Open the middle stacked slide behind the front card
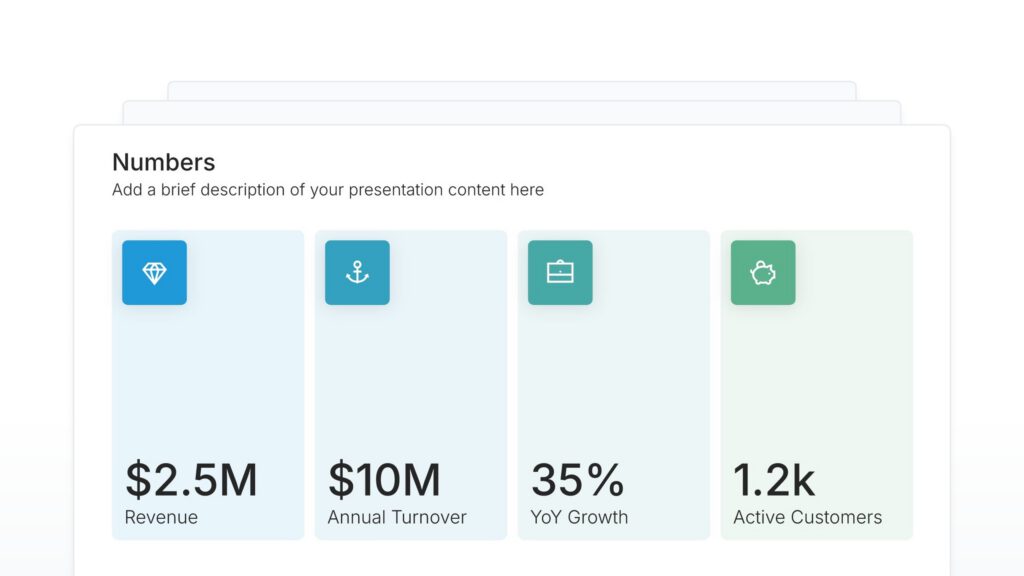 [512, 112]
